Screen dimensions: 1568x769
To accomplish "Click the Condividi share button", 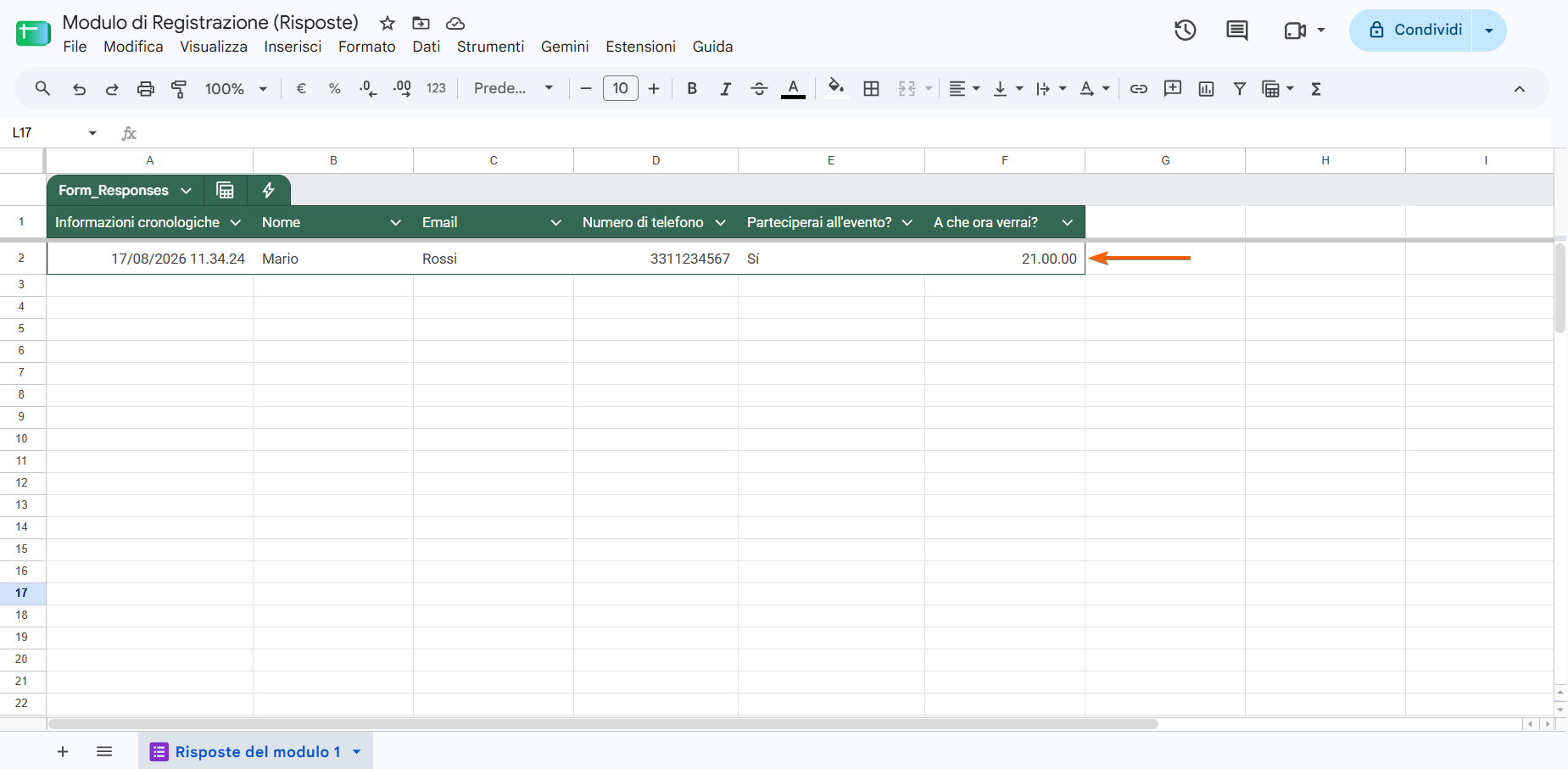I will (x=1412, y=31).
